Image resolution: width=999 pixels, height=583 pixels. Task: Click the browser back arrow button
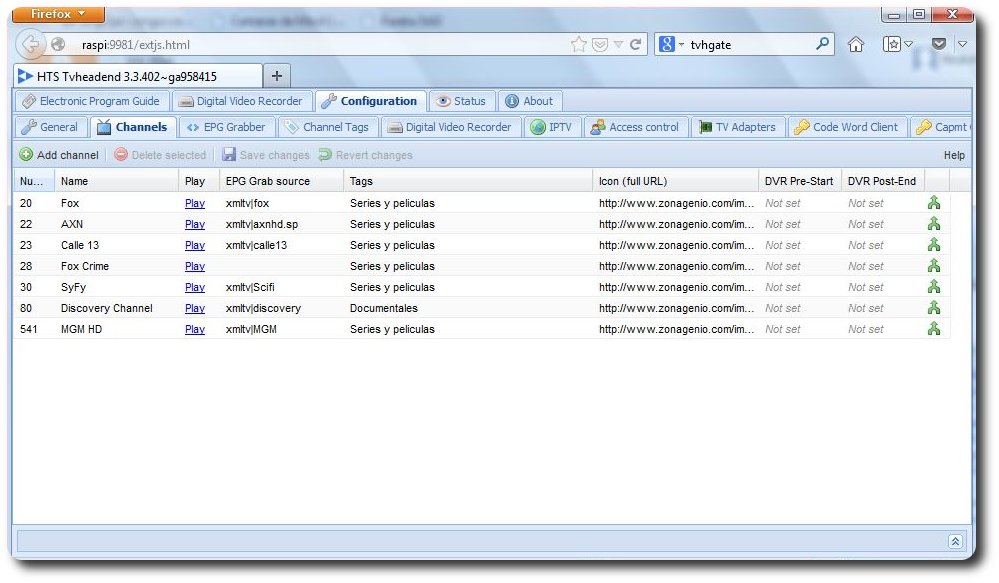coord(30,44)
